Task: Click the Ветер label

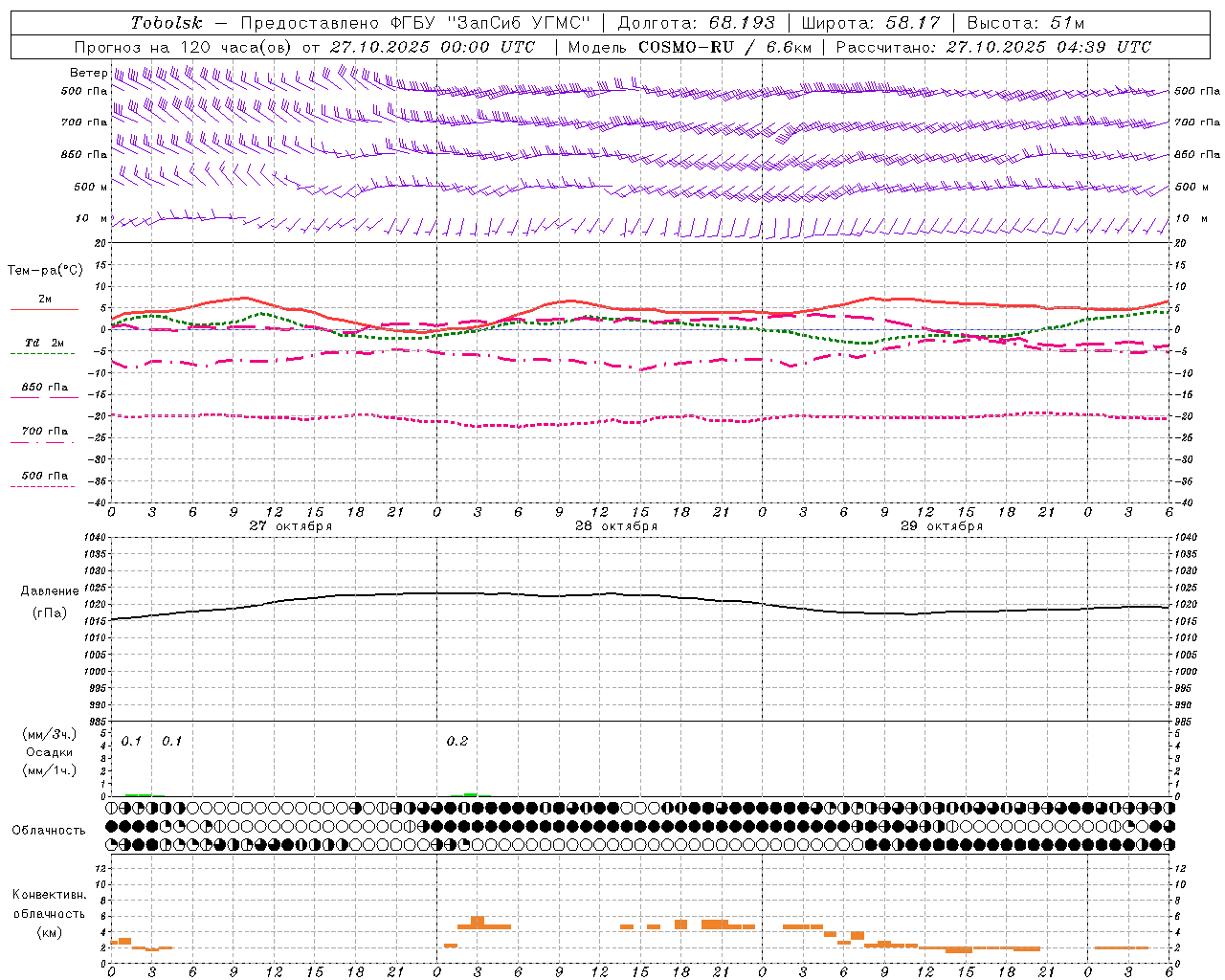Action: pyautogui.click(x=88, y=73)
